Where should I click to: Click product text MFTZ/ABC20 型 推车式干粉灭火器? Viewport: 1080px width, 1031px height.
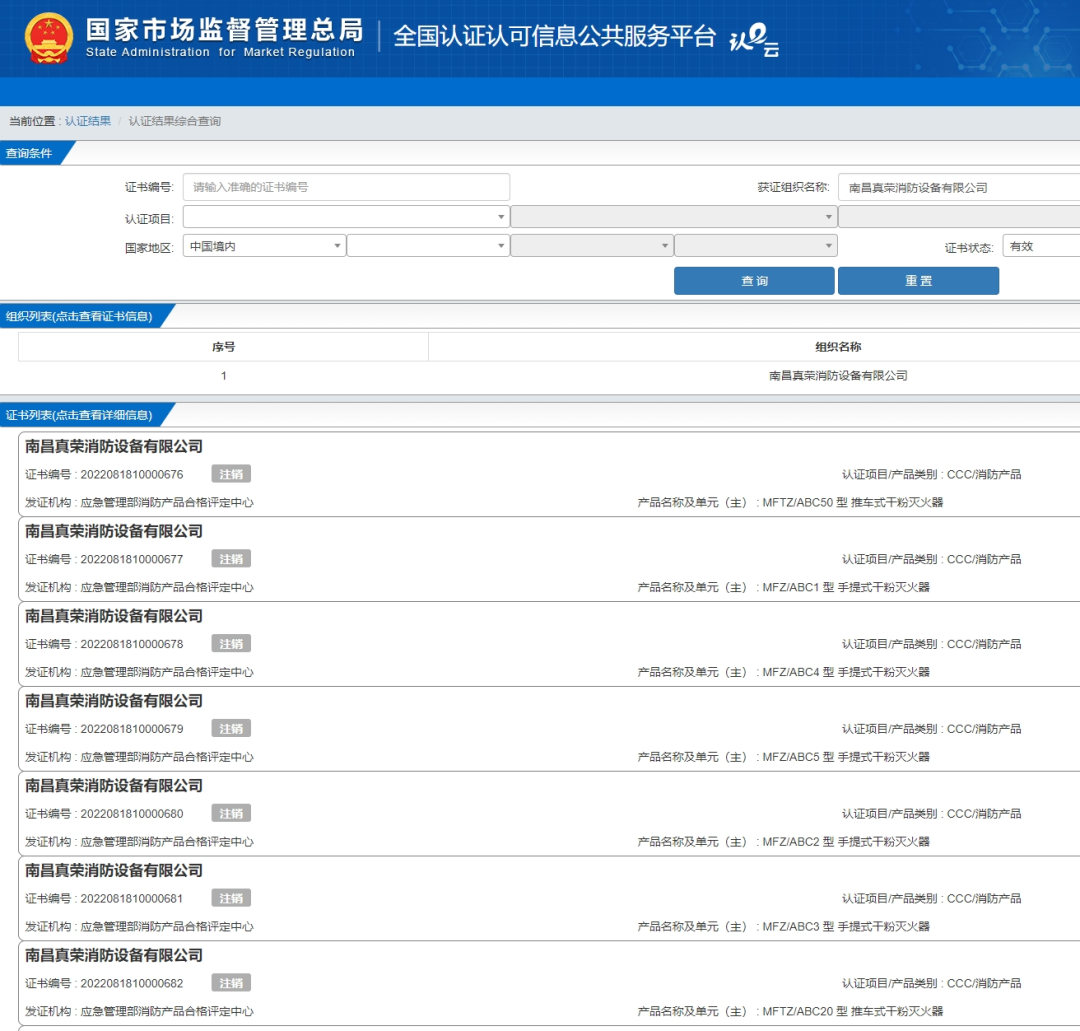pos(853,1011)
